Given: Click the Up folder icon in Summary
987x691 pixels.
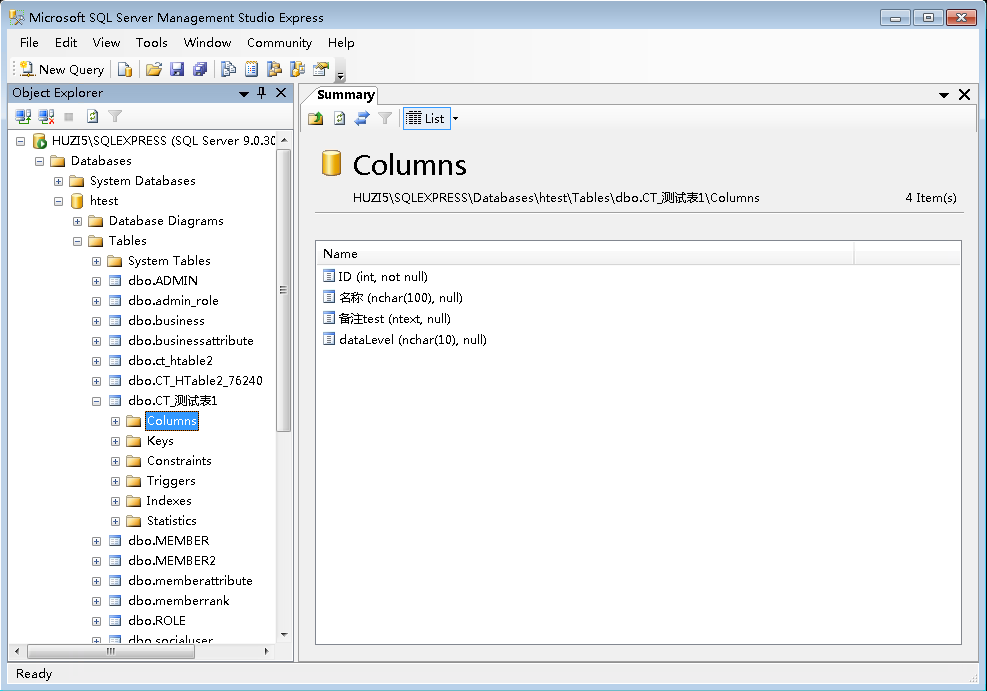Looking at the screenshot, I should point(316,118).
